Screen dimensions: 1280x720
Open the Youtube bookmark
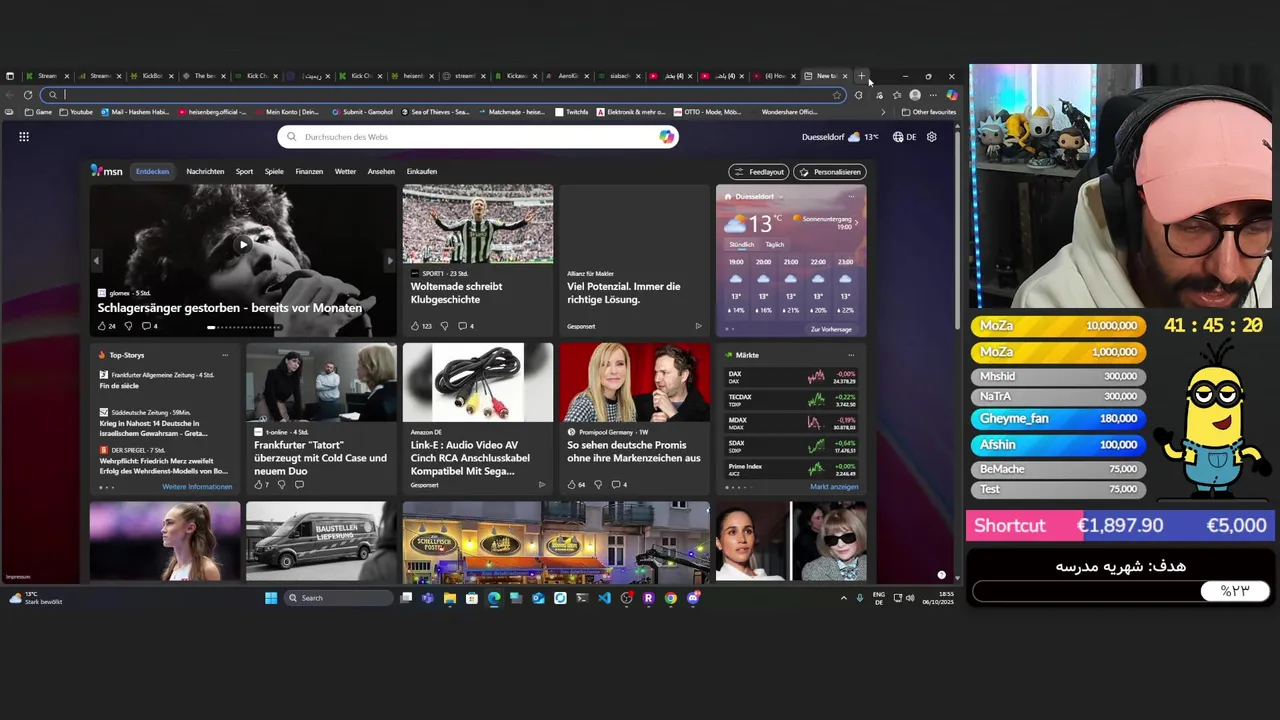pos(76,112)
